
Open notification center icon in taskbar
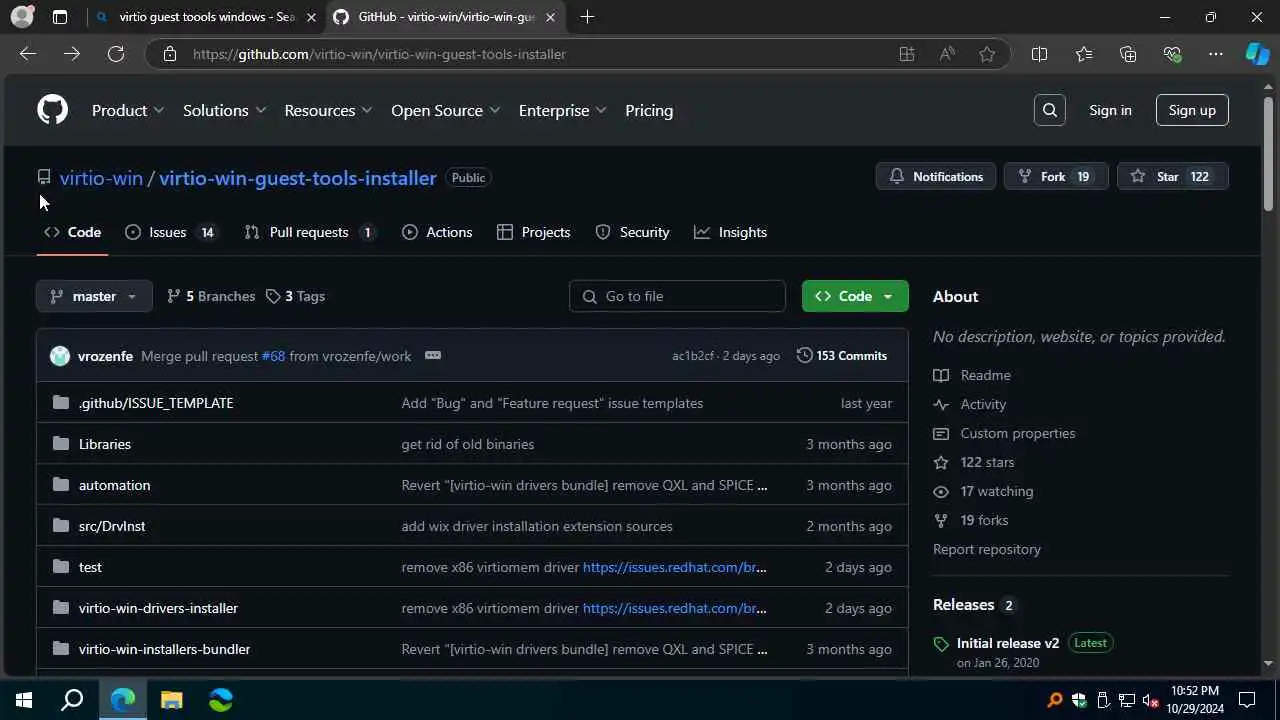click(x=1247, y=700)
